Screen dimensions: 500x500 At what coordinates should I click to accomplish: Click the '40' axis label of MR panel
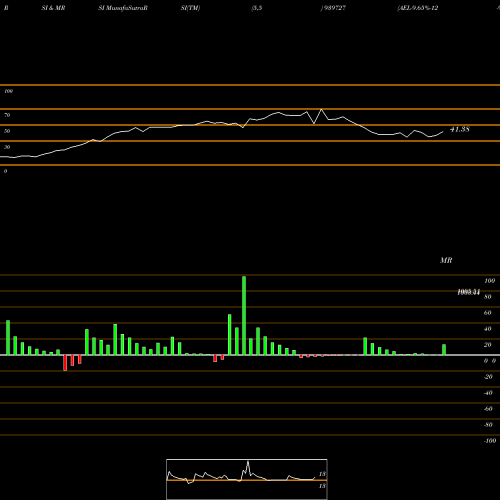[x=488, y=329]
